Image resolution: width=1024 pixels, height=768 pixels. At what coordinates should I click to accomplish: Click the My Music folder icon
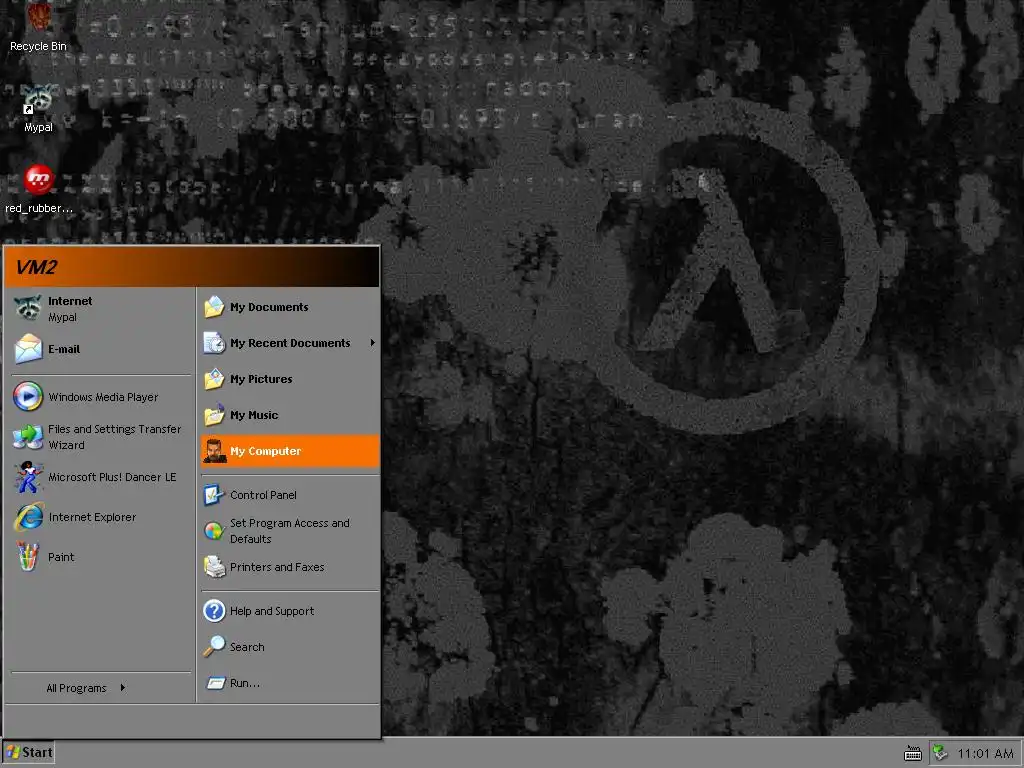(214, 415)
